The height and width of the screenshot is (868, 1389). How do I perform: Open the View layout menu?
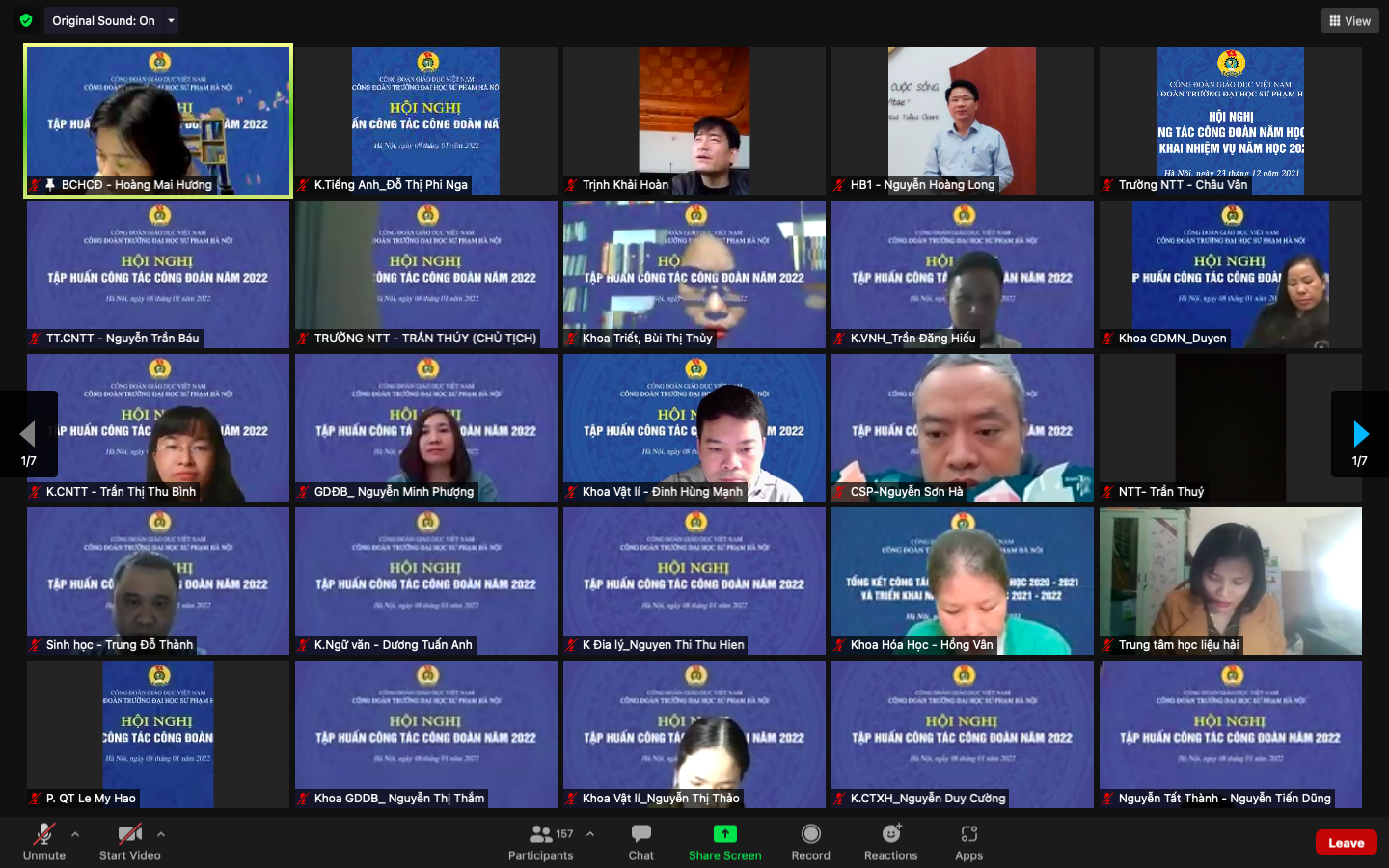tap(1349, 20)
